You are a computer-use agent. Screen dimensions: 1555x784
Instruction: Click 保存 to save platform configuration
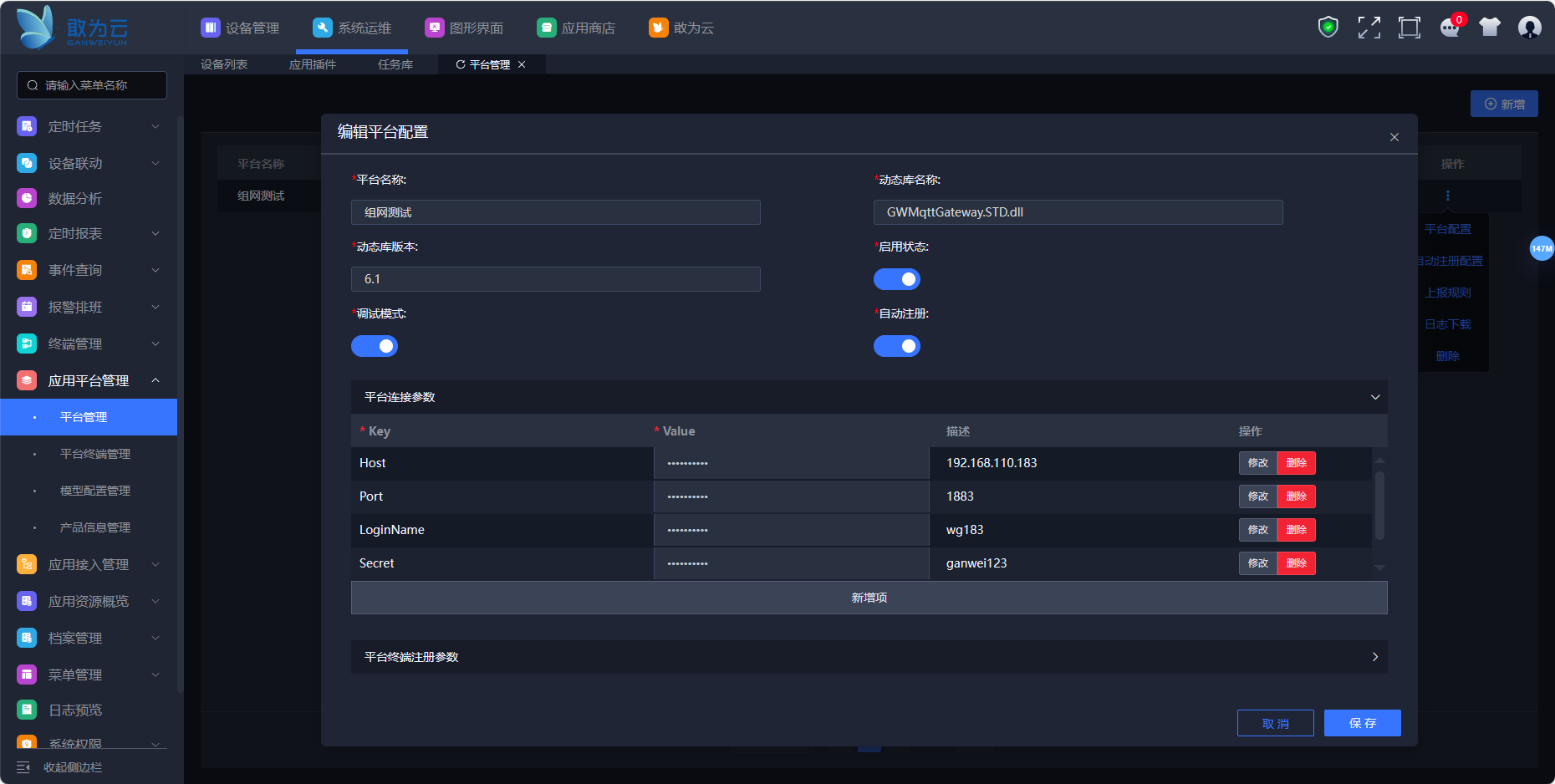[1362, 723]
